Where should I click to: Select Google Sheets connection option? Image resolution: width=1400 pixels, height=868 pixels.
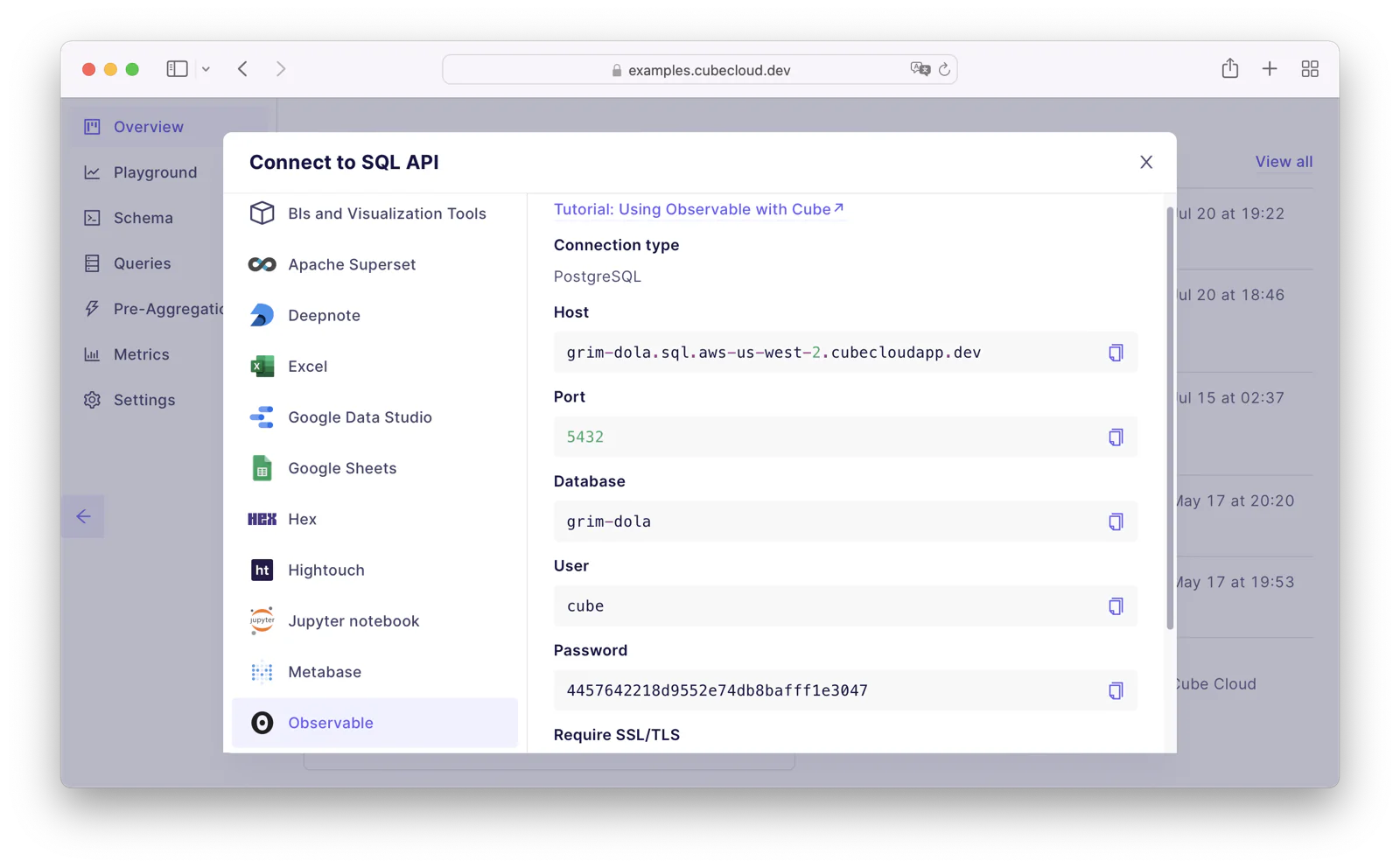tap(374, 468)
